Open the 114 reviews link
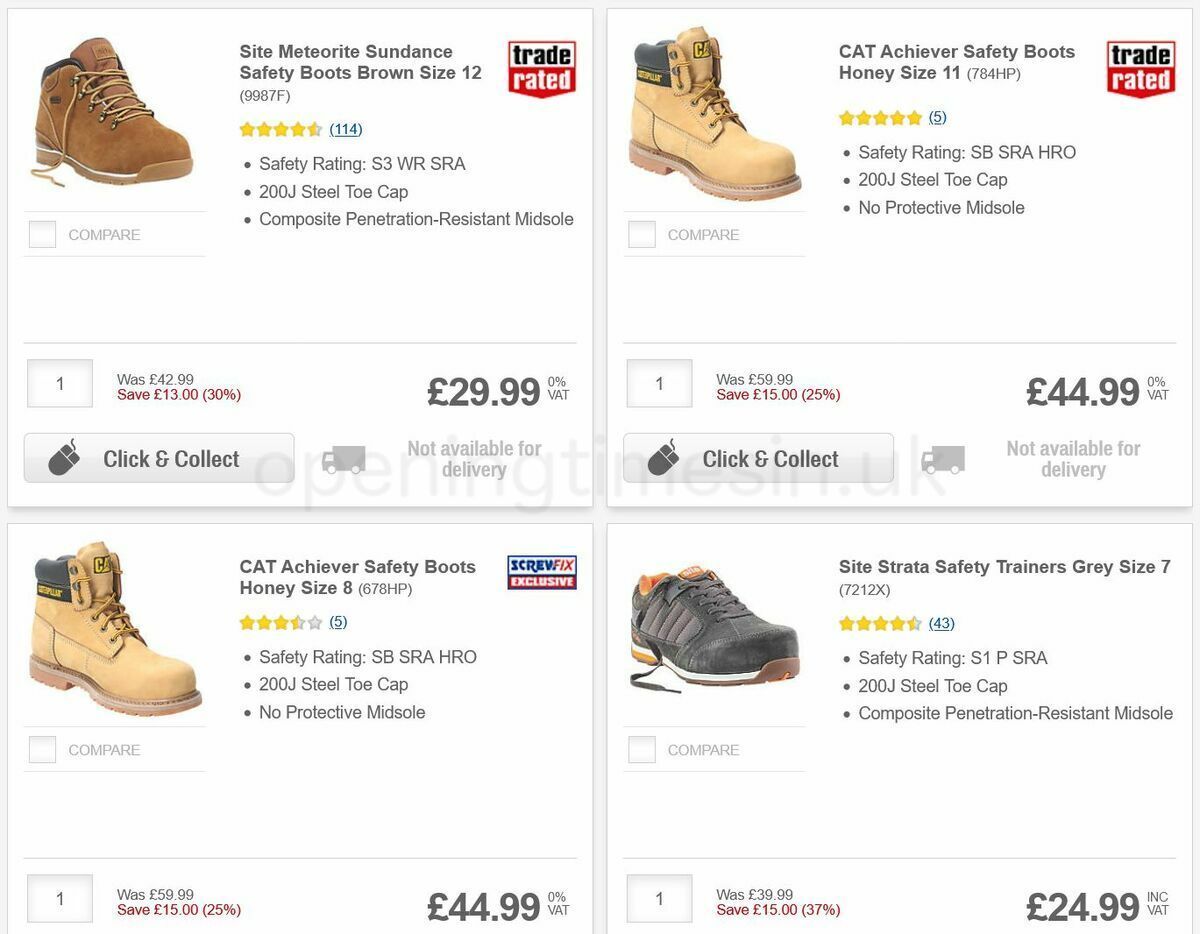The height and width of the screenshot is (934, 1200). 346,129
